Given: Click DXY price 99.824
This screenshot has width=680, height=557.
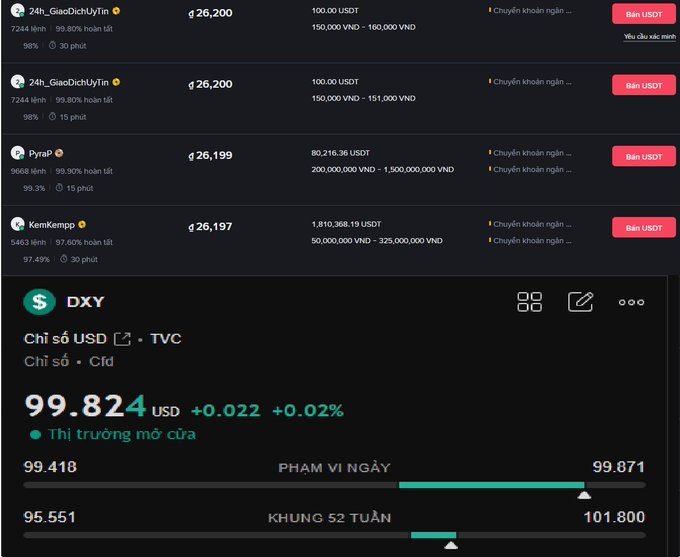Looking at the screenshot, I should [x=85, y=406].
